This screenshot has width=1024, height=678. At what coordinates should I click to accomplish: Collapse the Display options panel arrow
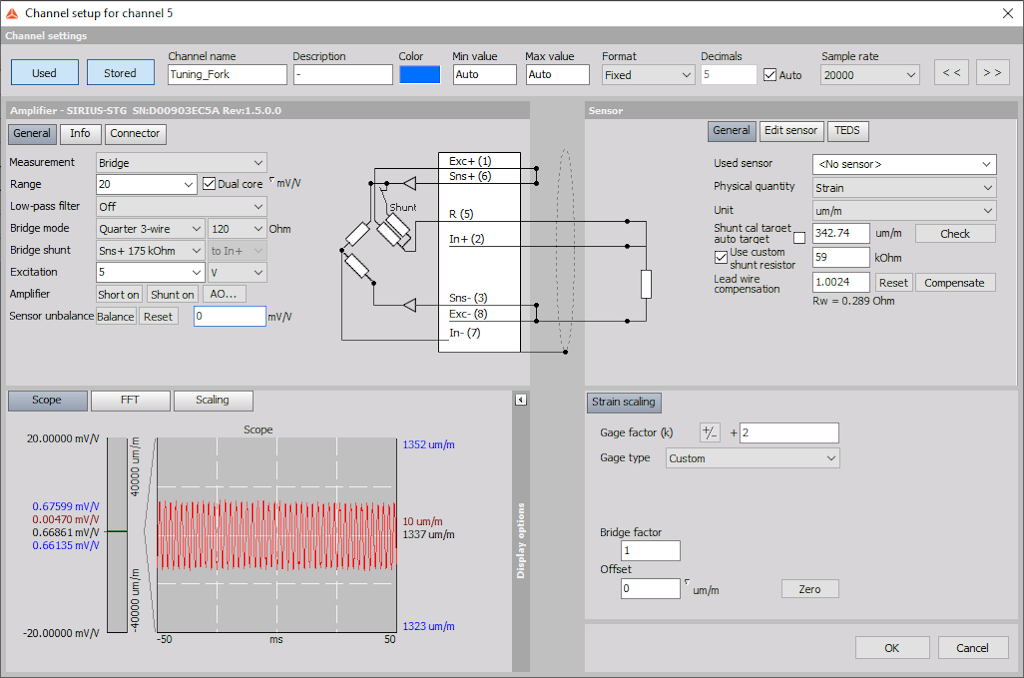(x=520, y=400)
